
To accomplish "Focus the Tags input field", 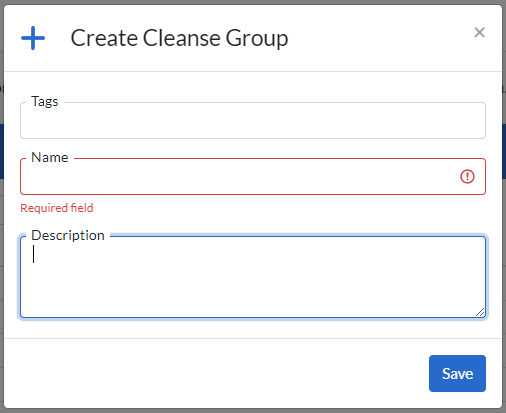I will pos(253,120).
